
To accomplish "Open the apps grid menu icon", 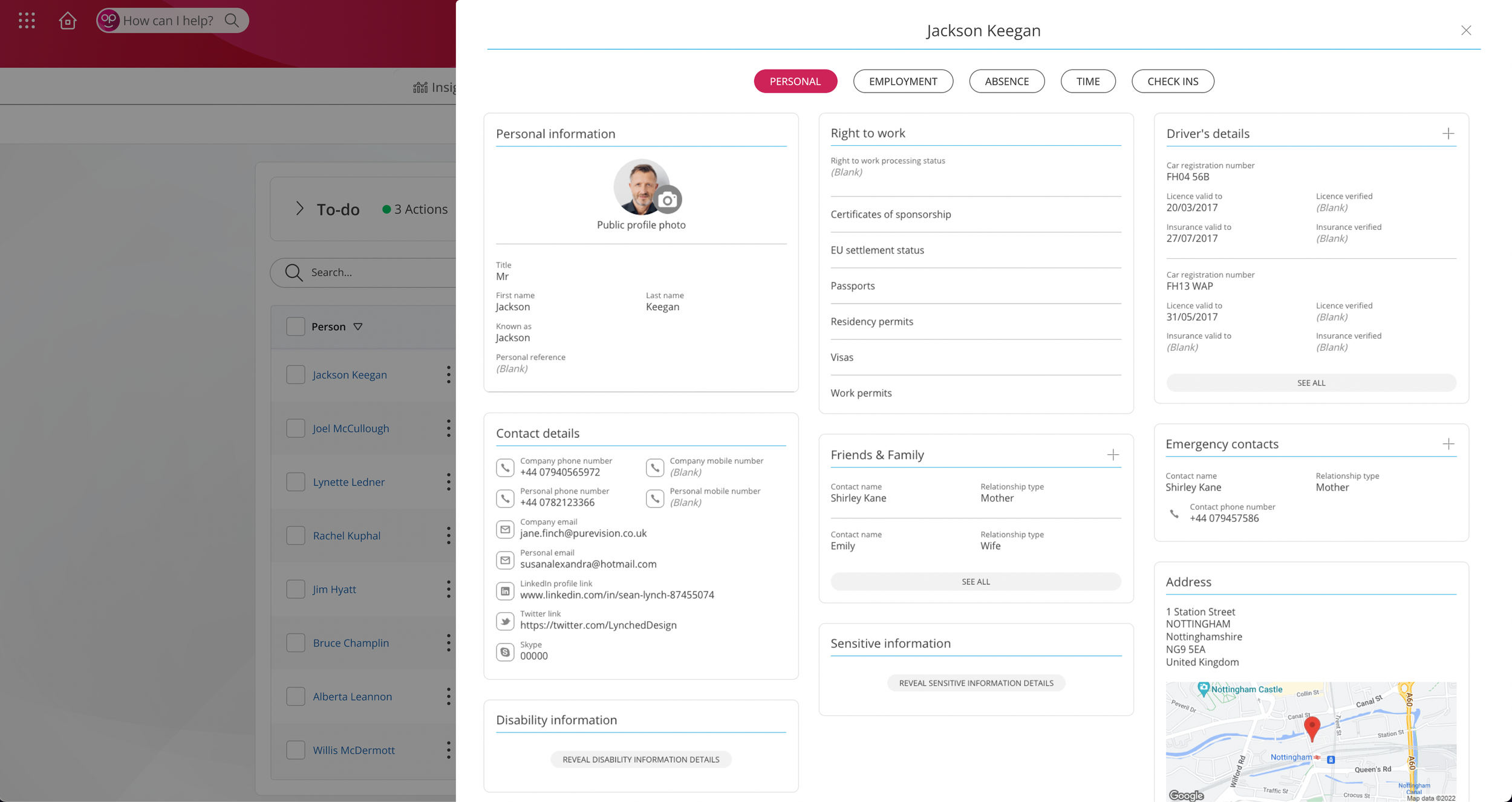I will tap(27, 21).
